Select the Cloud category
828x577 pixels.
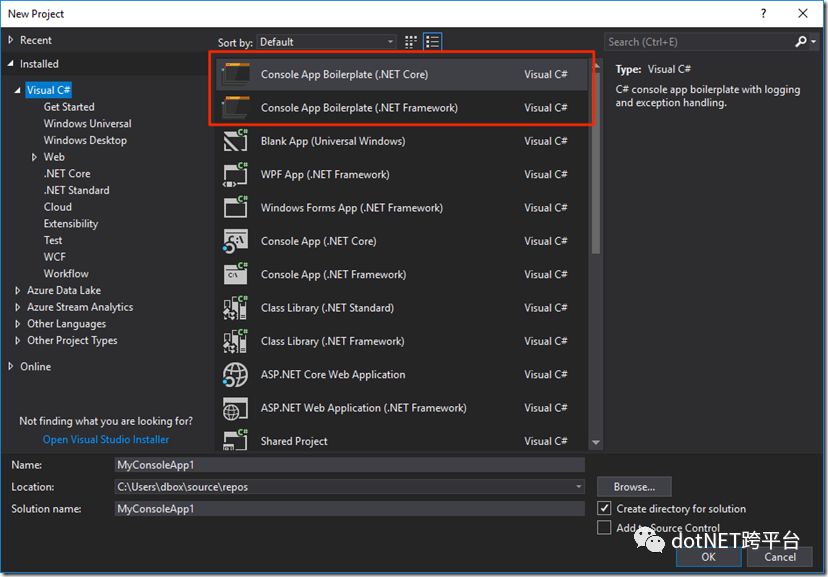click(x=58, y=207)
